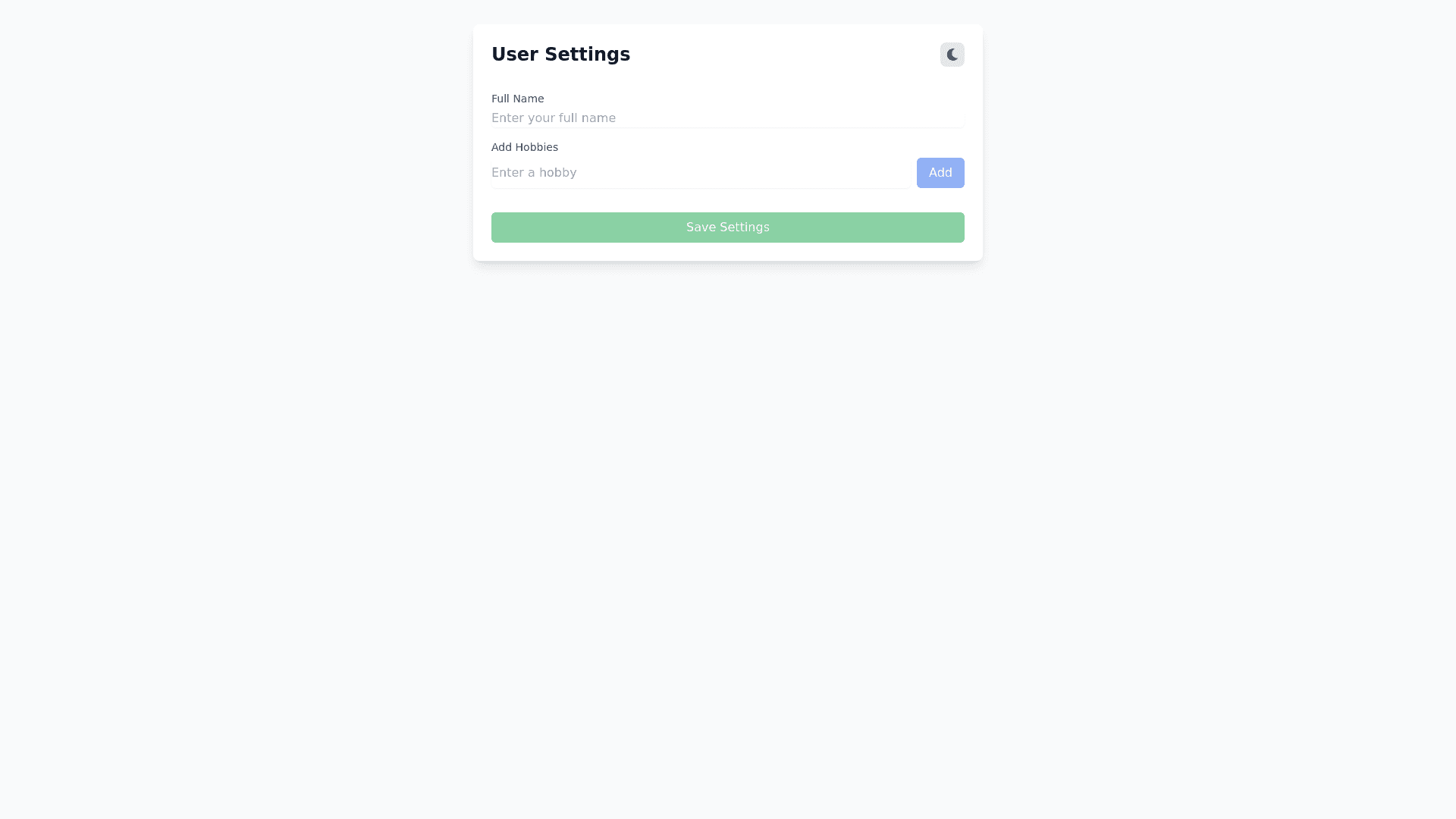
Task: Save the user settings form
Action: coord(727,227)
